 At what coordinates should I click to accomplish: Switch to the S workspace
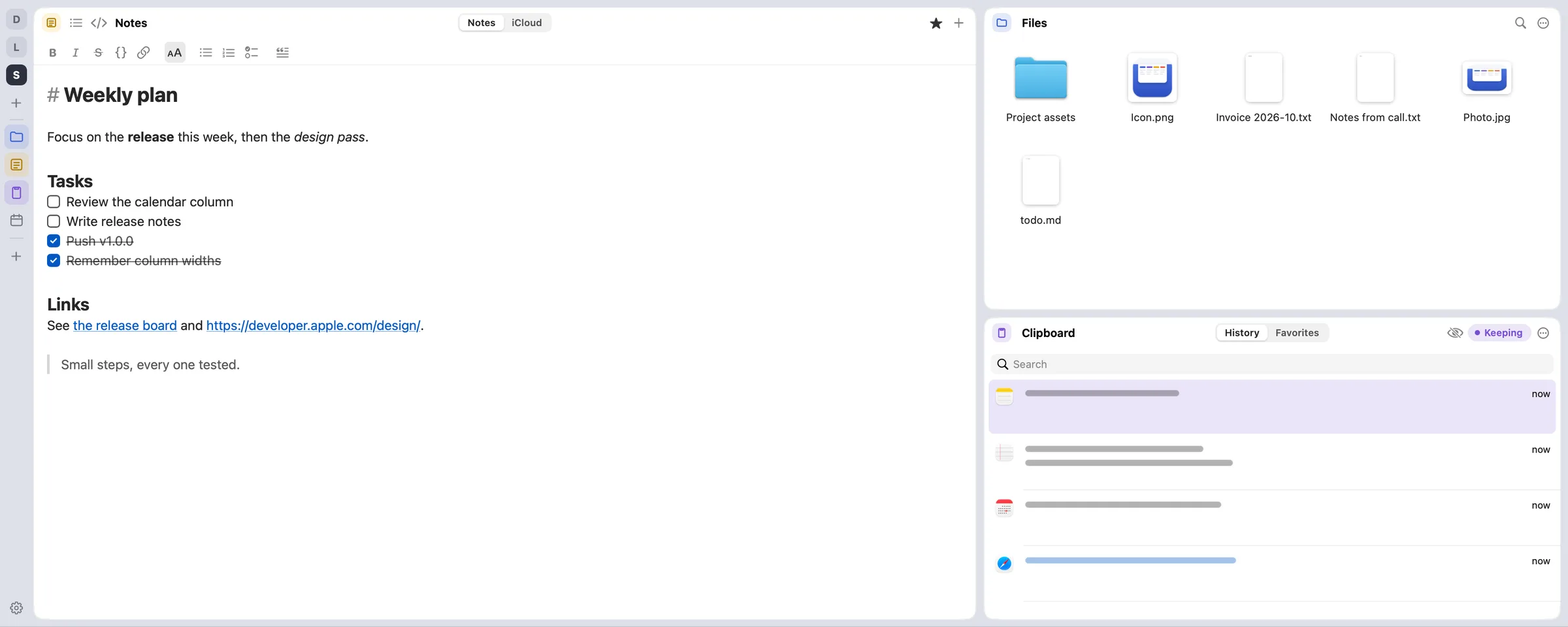[x=16, y=75]
